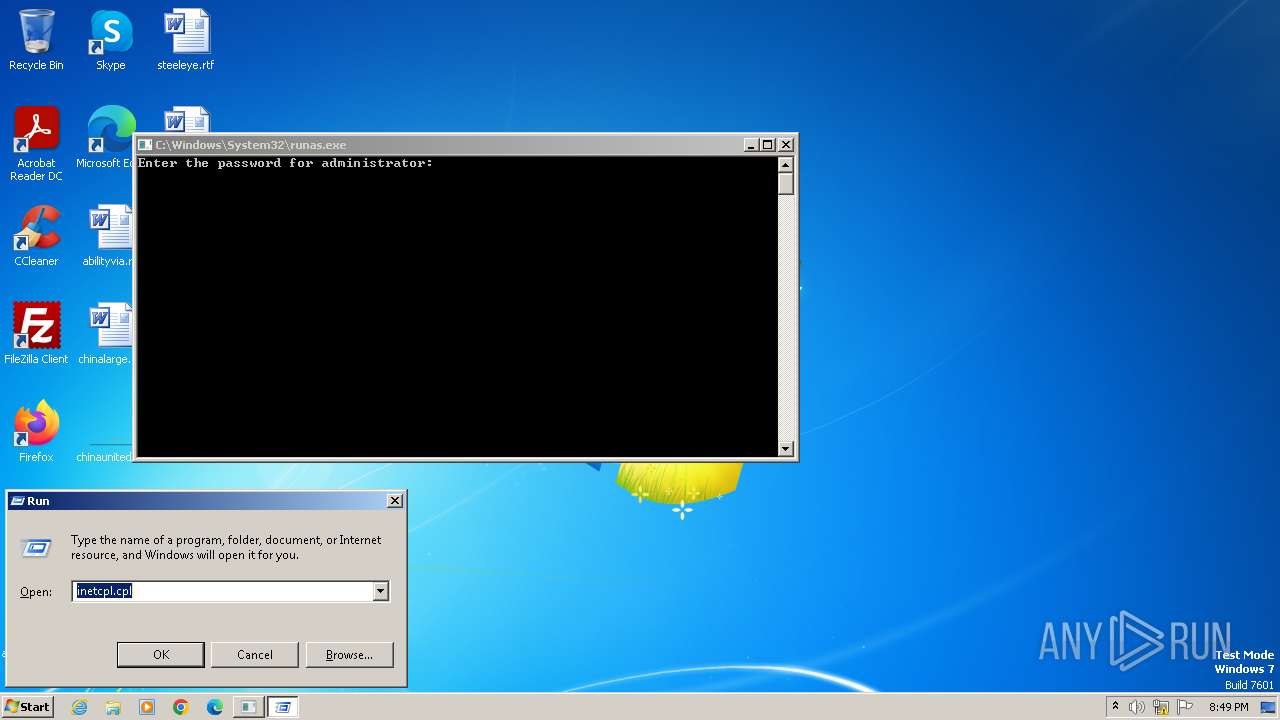The height and width of the screenshot is (720, 1280).
Task: Select the Skype desktop shortcut
Action: click(110, 40)
